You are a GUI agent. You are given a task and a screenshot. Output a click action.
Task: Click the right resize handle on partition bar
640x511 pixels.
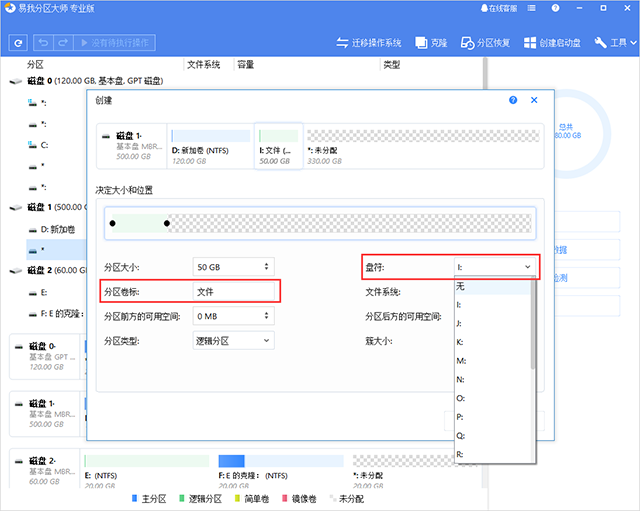[167, 223]
